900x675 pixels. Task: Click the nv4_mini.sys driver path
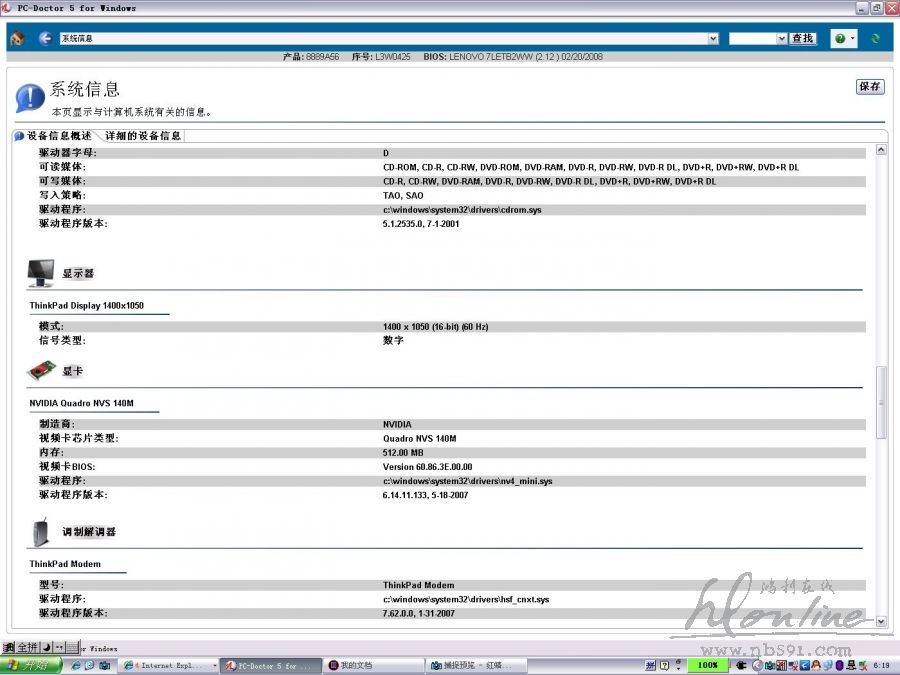tap(467, 481)
